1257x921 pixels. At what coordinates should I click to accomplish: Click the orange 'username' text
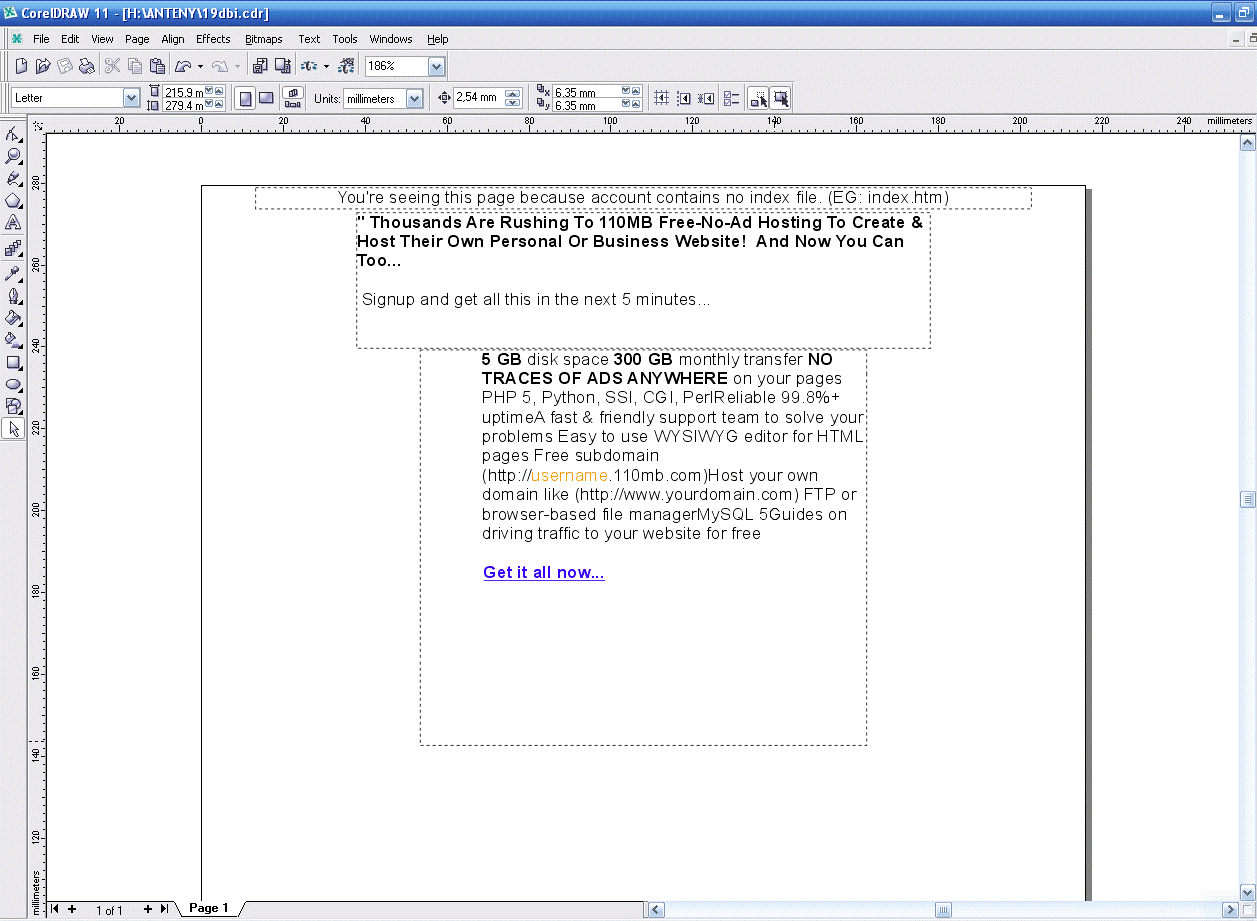pyautogui.click(x=570, y=475)
